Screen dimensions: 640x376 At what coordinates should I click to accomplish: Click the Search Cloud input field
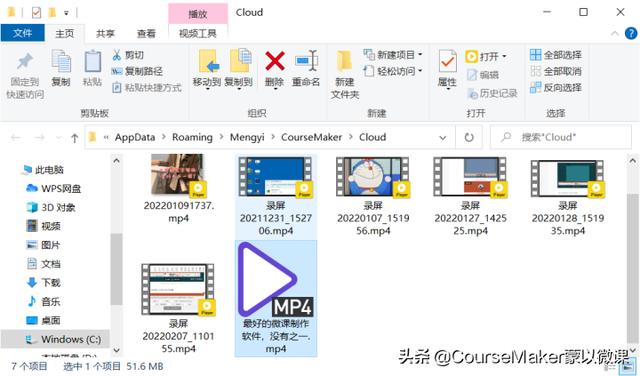(x=560, y=137)
